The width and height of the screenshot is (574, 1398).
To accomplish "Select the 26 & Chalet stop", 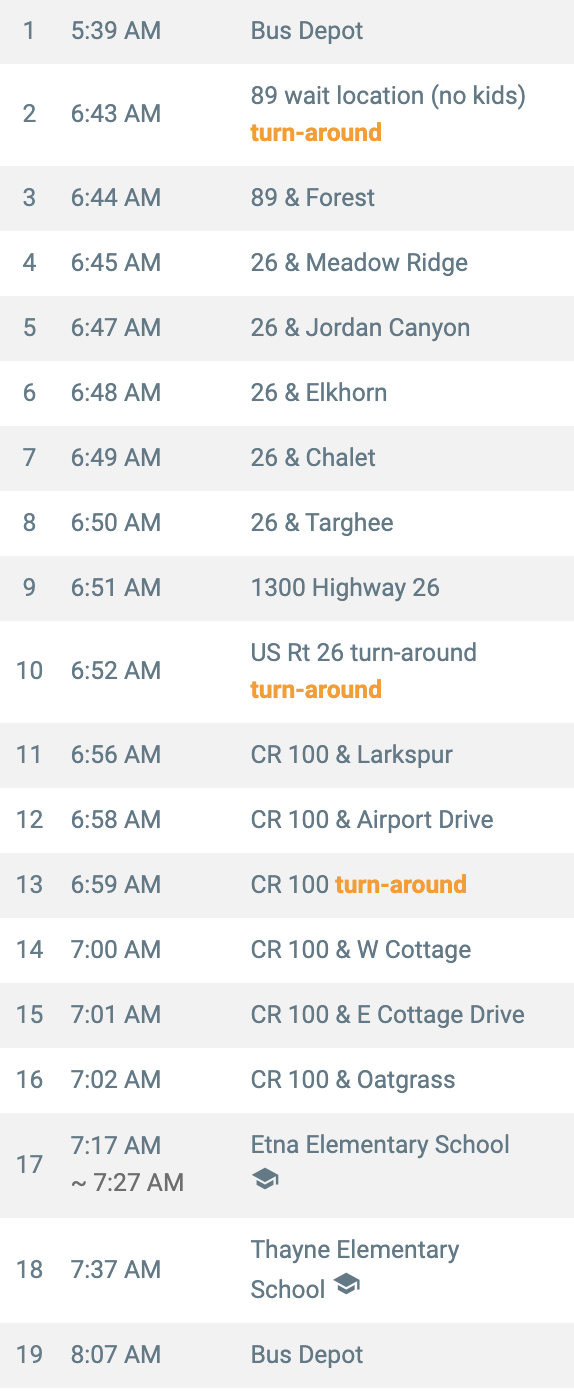I will click(313, 457).
